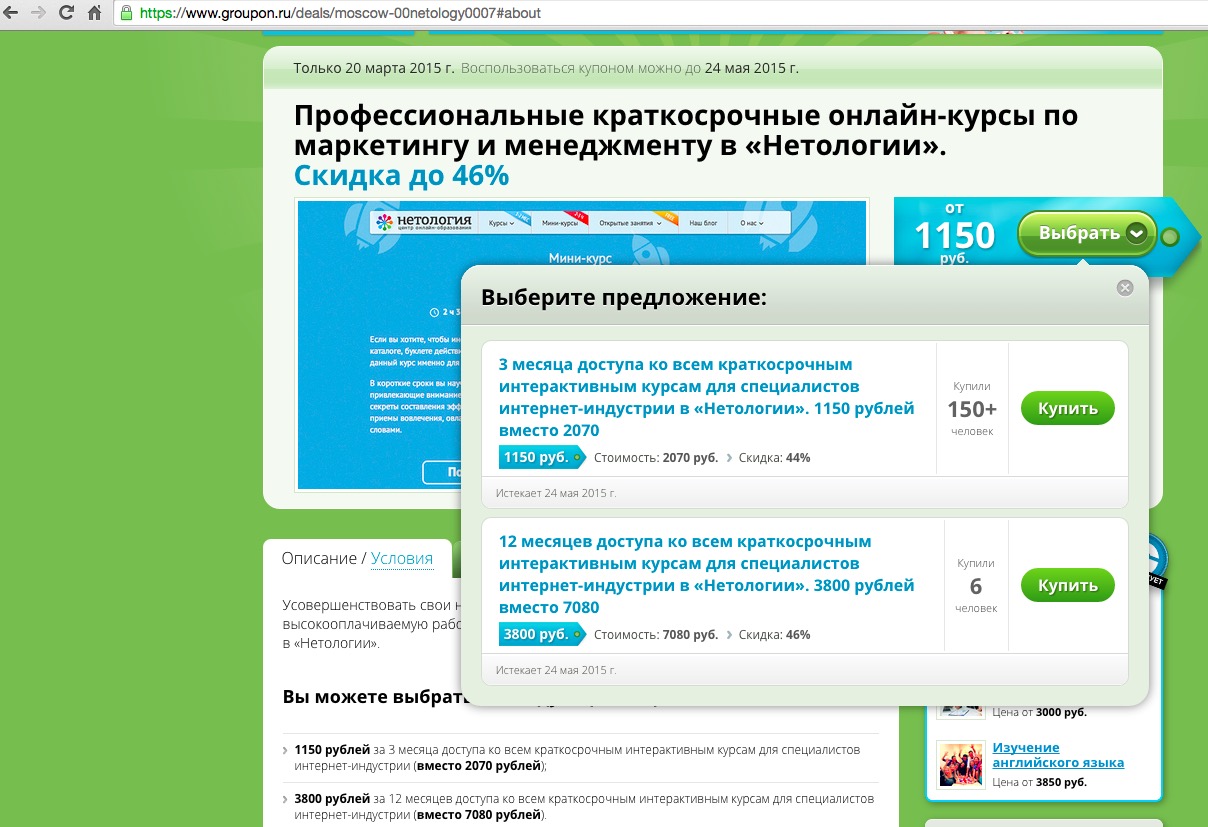Click the 'Вы можете выбрать' heading
The image size is (1208, 827).
[x=376, y=697]
